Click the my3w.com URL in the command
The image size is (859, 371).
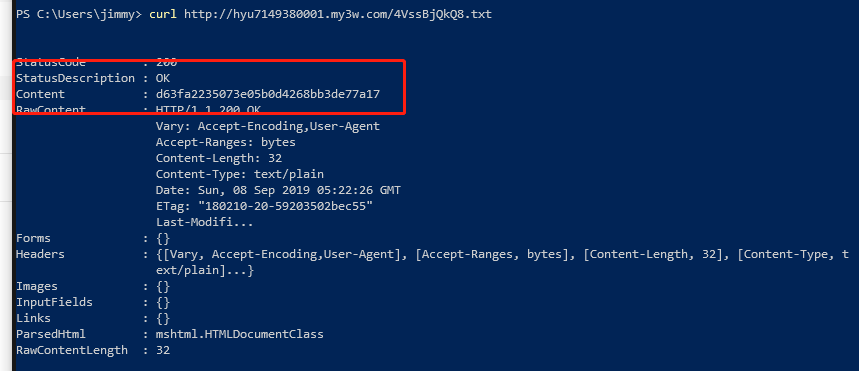tap(337, 14)
